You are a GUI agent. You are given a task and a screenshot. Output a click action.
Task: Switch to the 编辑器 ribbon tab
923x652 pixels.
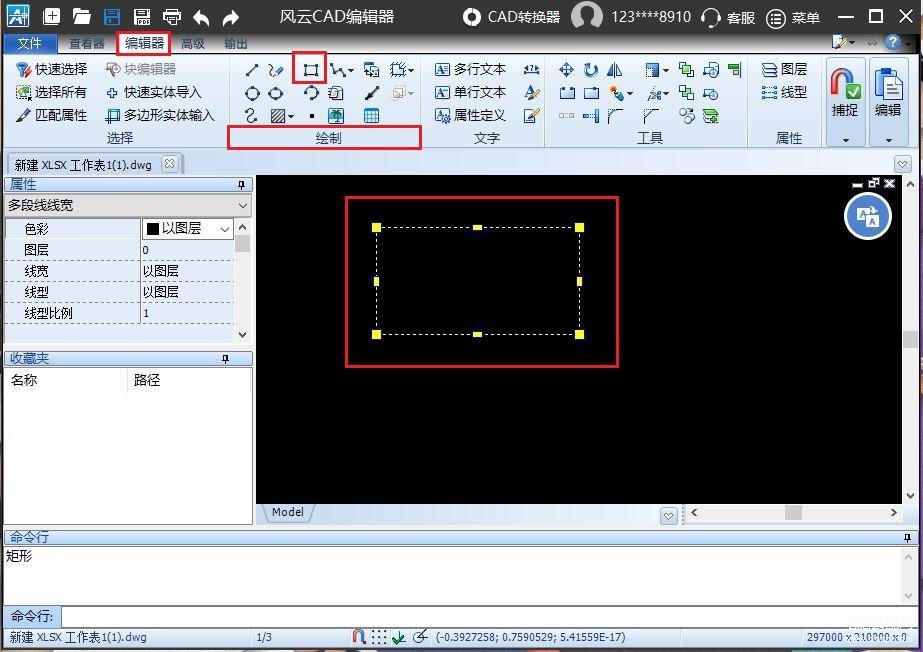click(x=144, y=43)
